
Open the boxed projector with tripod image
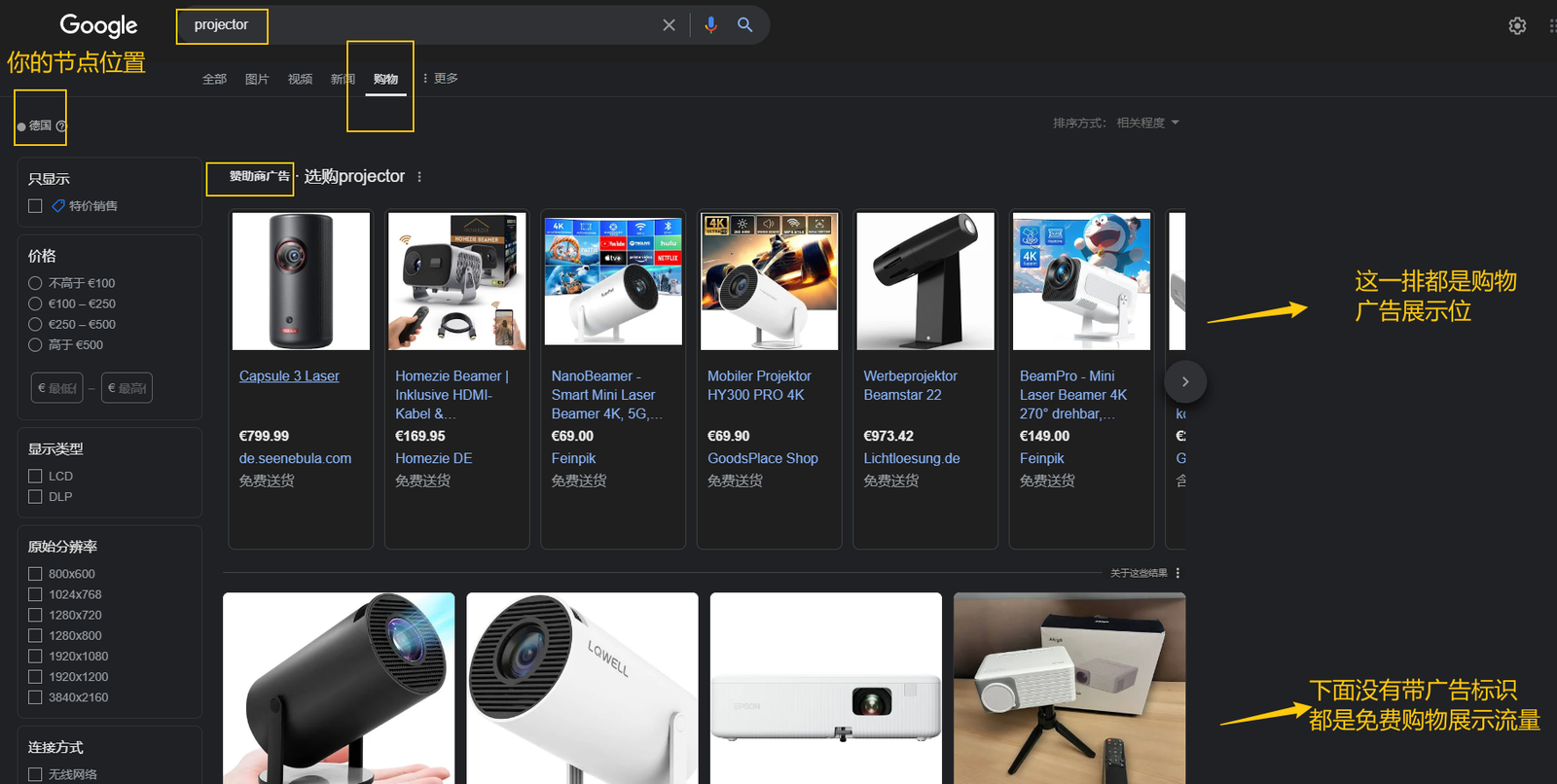click(x=1069, y=689)
